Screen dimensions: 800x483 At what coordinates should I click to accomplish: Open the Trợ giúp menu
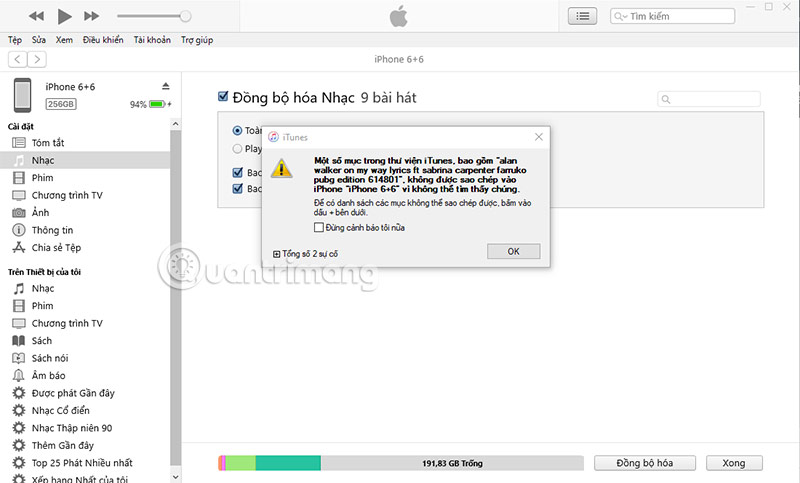click(197, 40)
